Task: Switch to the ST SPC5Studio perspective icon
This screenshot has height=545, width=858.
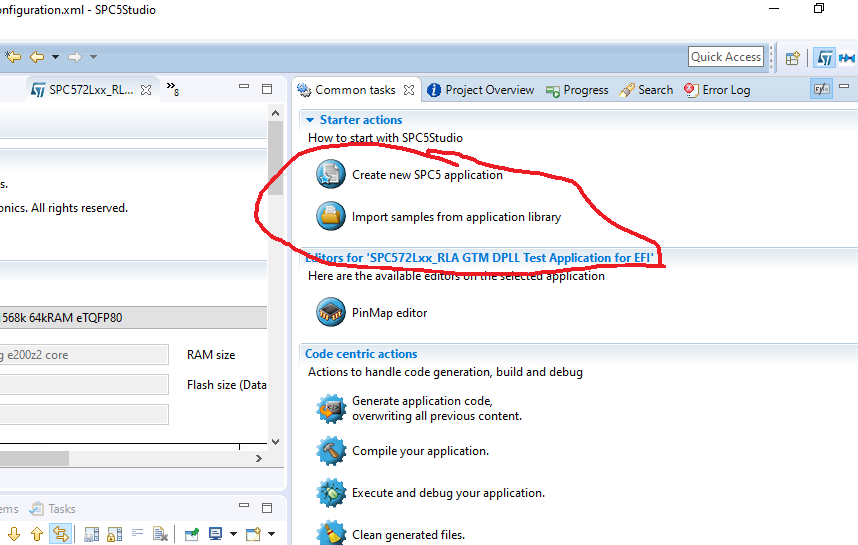Action: coord(825,57)
